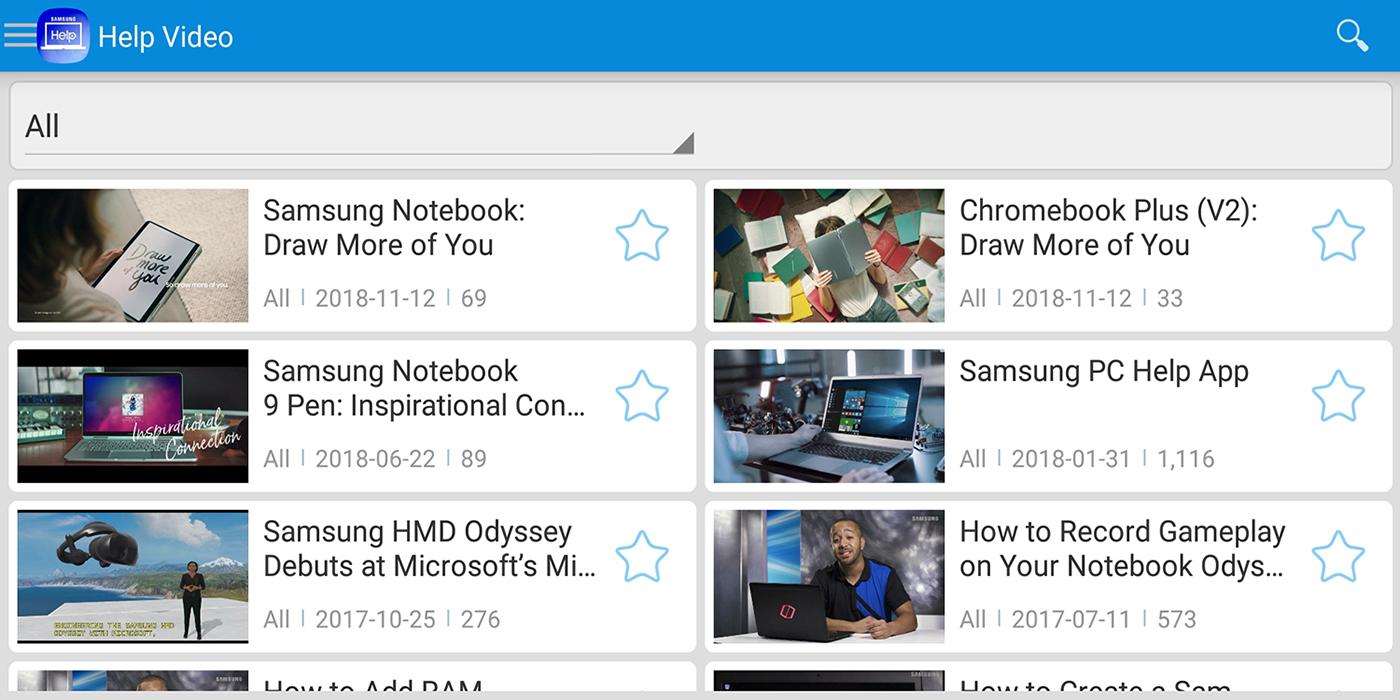Viewport: 1400px width, 700px height.
Task: Favorite the Chromebook Plus (V2) video
Action: (x=1337, y=236)
